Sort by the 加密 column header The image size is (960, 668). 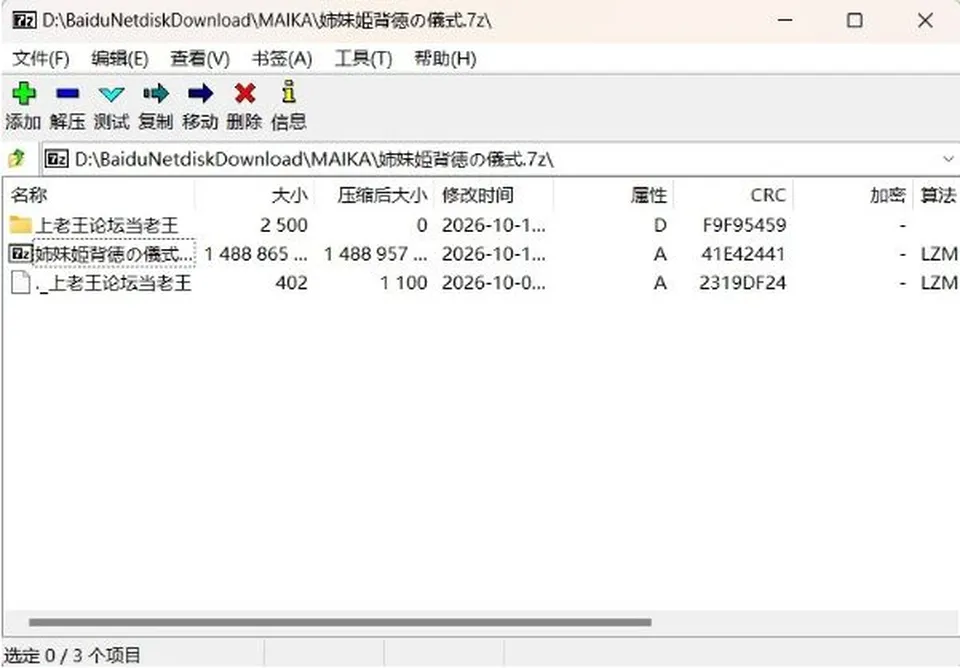click(853, 195)
